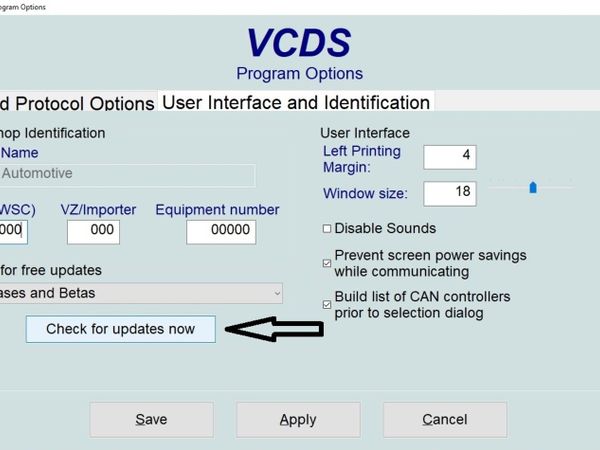Click the VZ/Importer input box
Viewport: 600px width, 450px height.
click(x=93, y=231)
